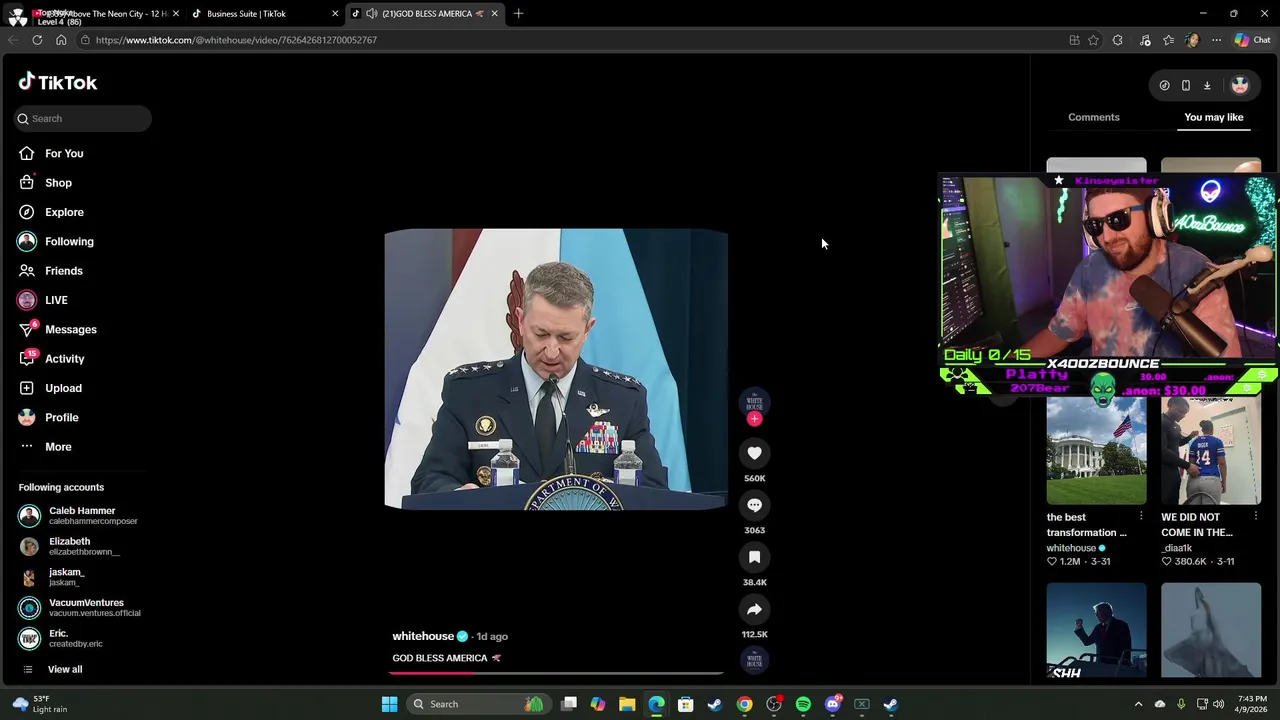
Task: Open the Windows Start menu
Action: [389, 704]
